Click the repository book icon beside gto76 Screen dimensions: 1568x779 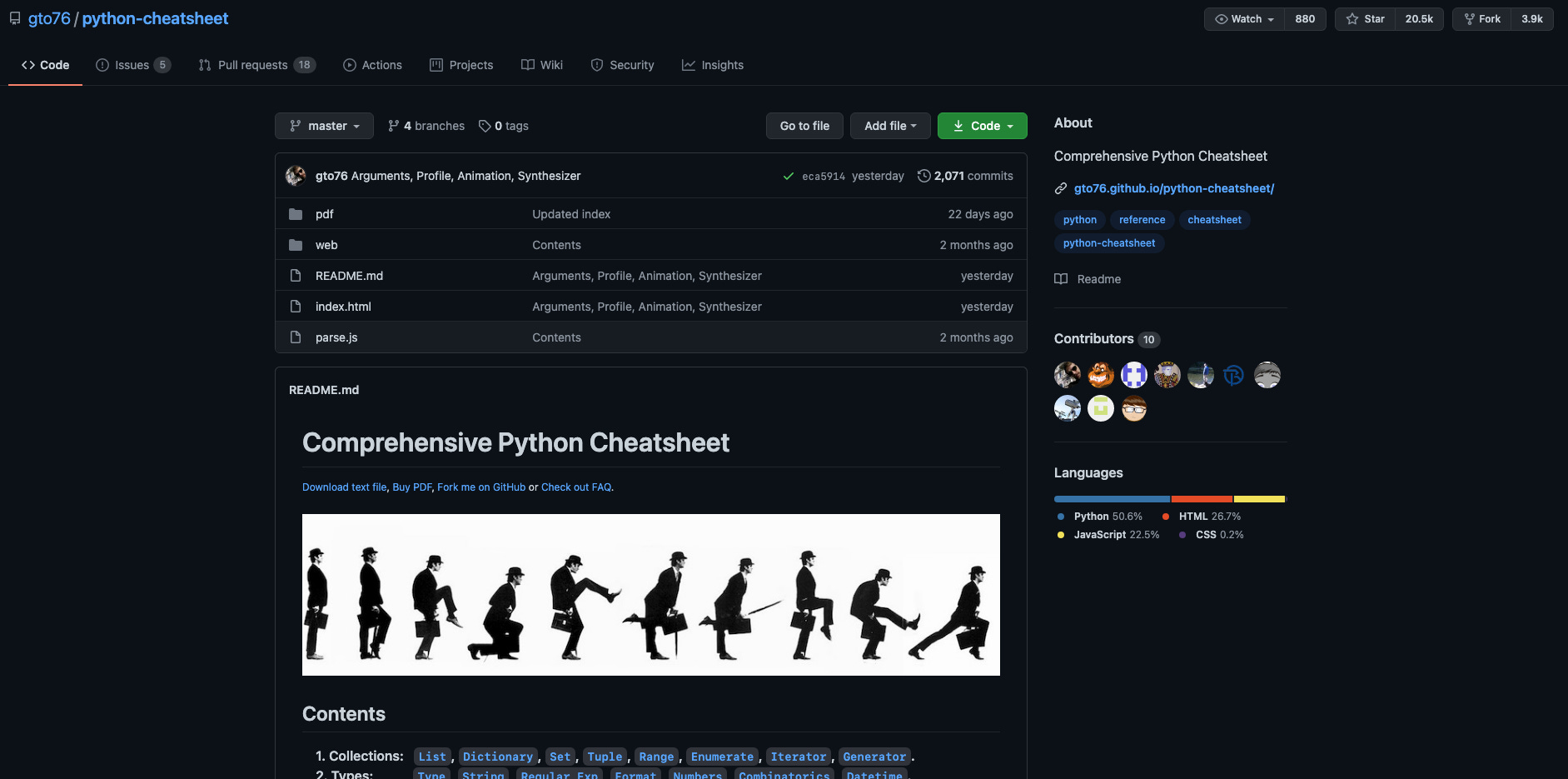point(15,18)
